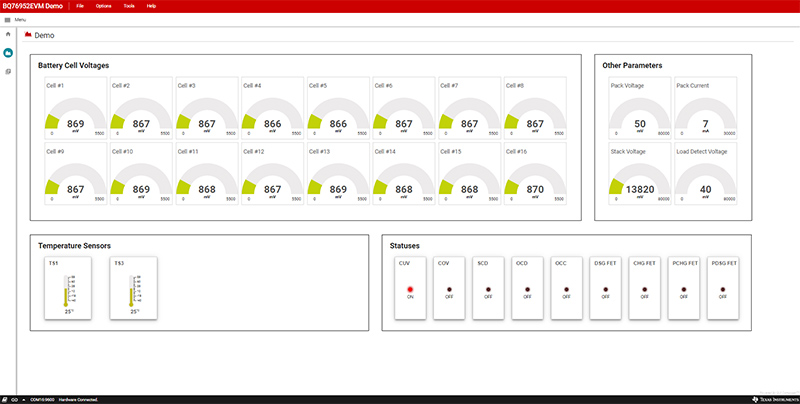The width and height of the screenshot is (800, 404).
Task: Open the Tools dropdown menu
Action: click(129, 6)
